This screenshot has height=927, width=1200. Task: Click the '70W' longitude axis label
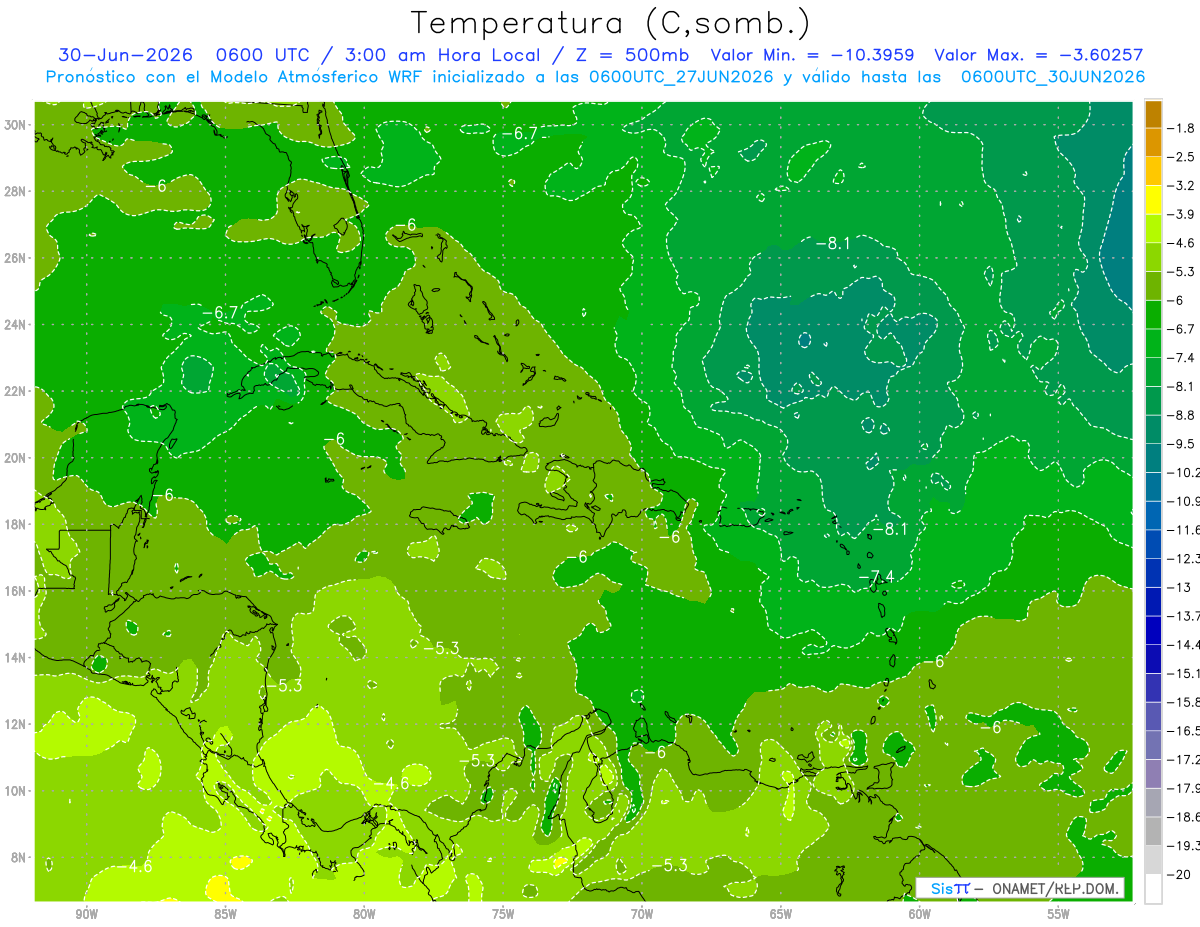[x=642, y=914]
